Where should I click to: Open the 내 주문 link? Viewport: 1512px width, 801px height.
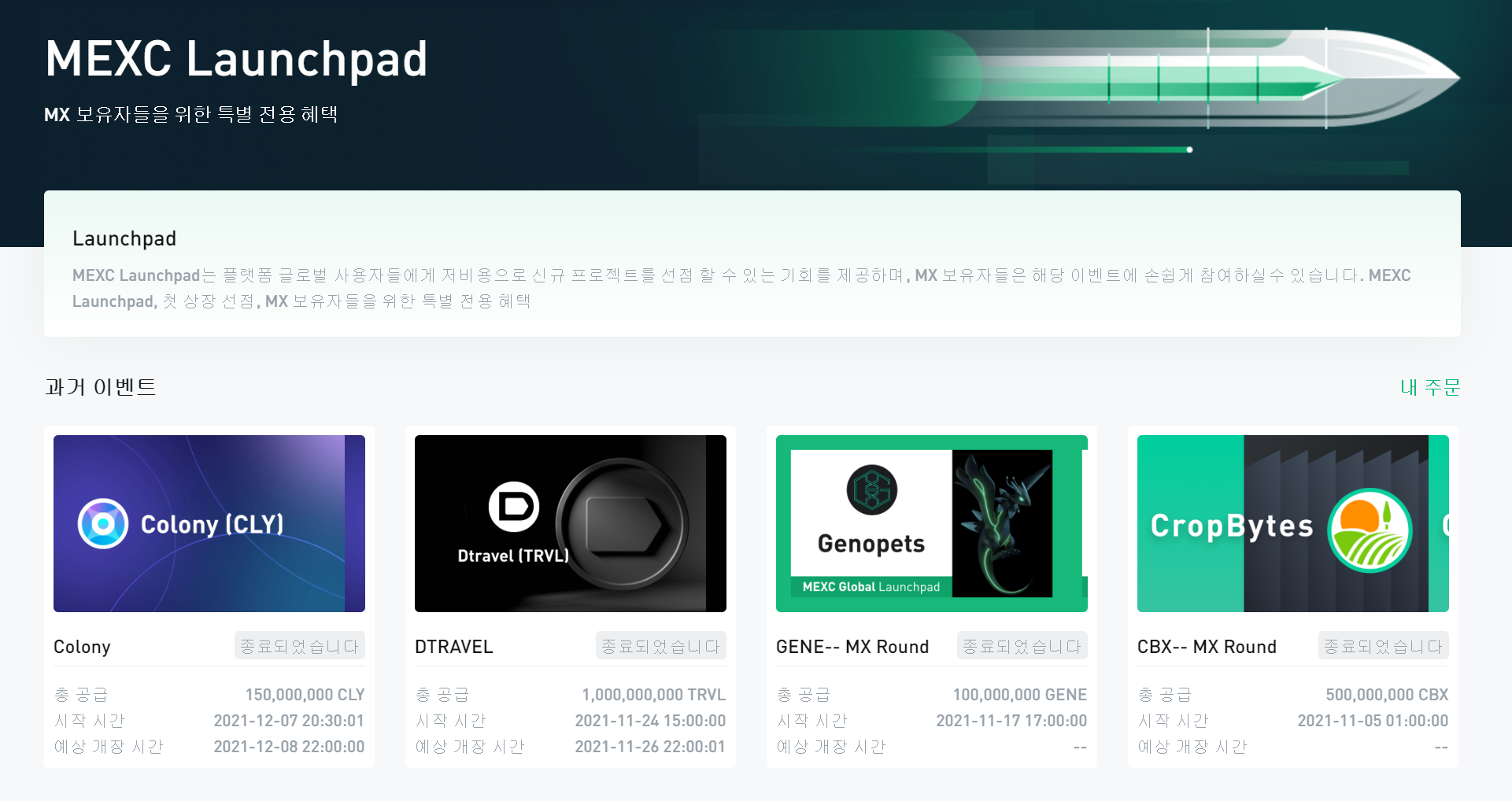[x=1429, y=387]
